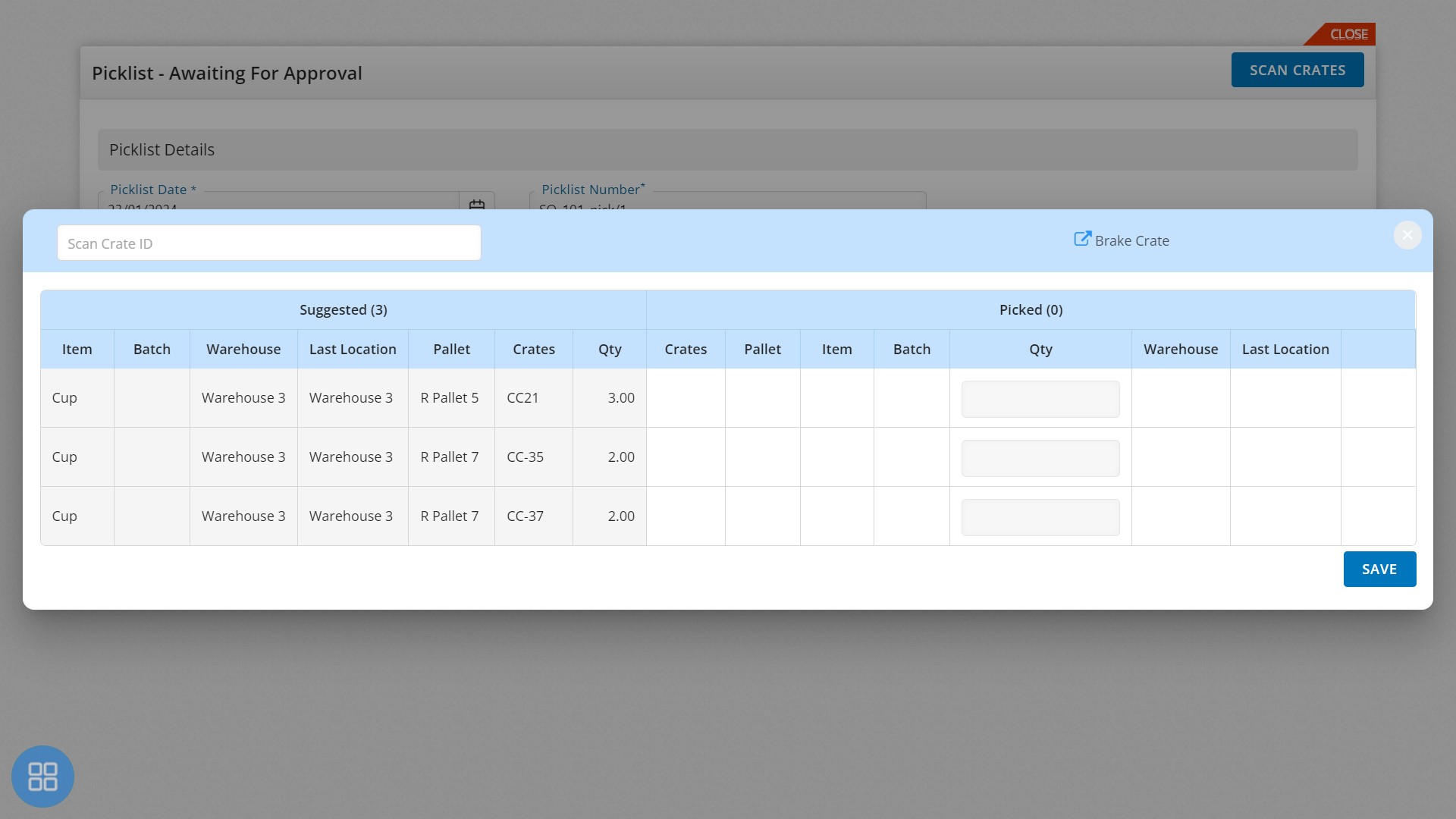Click the Qty input field for CC21 row
The width and height of the screenshot is (1456, 819).
coord(1040,398)
